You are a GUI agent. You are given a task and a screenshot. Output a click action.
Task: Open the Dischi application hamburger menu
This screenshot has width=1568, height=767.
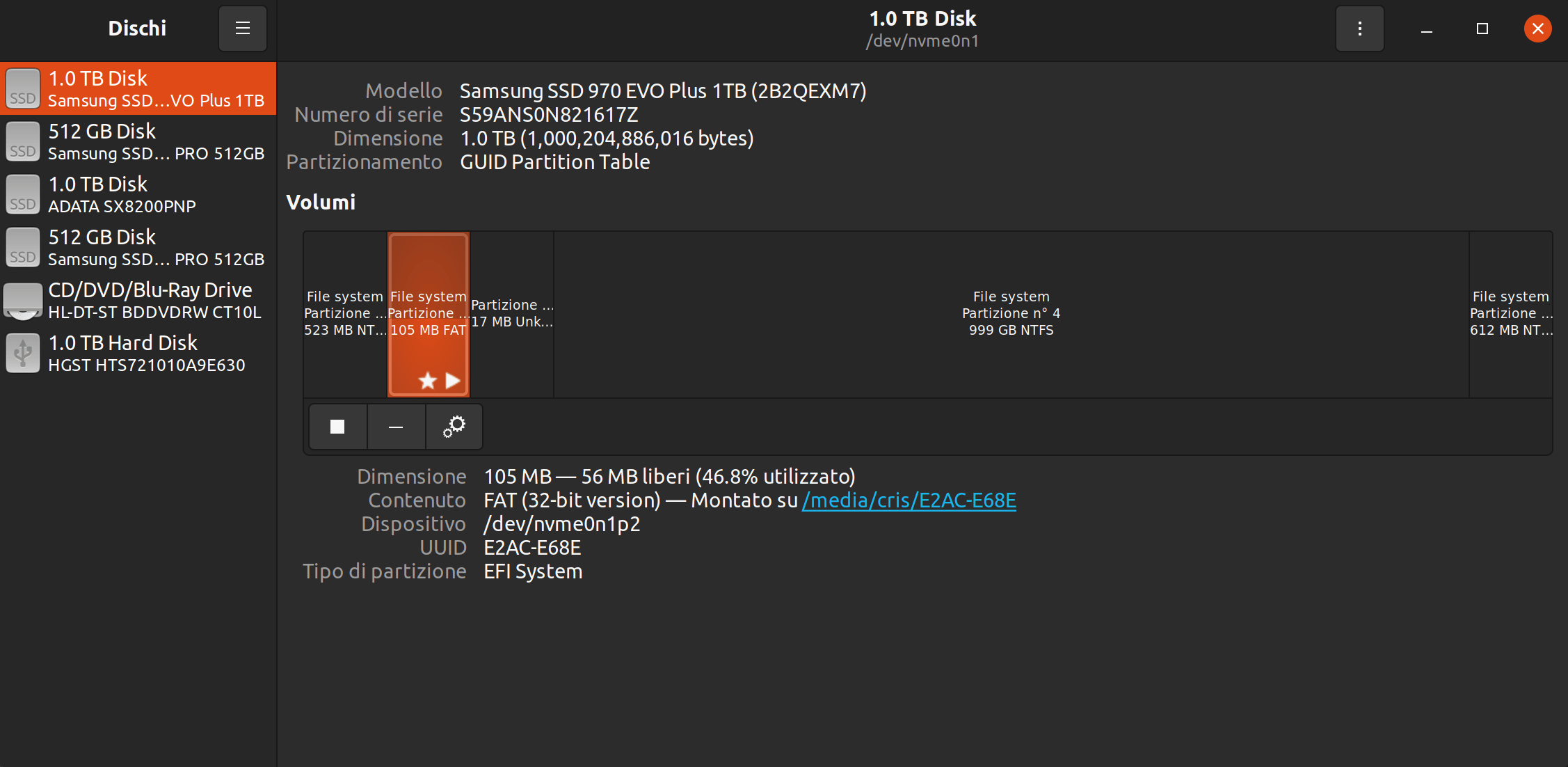click(242, 29)
